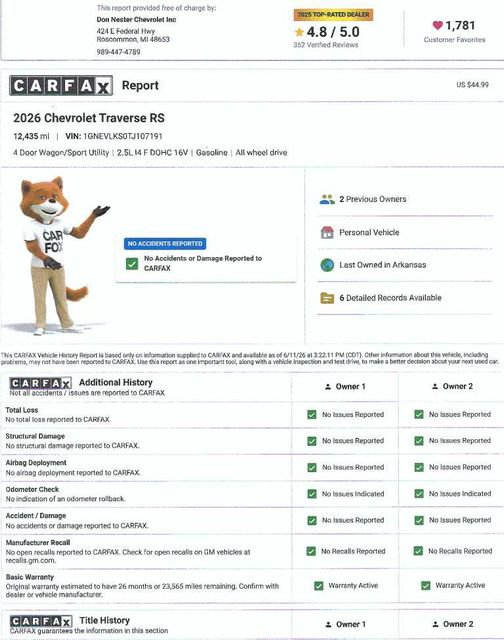Viewport: 504px width, 640px height.
Task: Click the green check for No Accidents Reported
Action: tap(132, 264)
